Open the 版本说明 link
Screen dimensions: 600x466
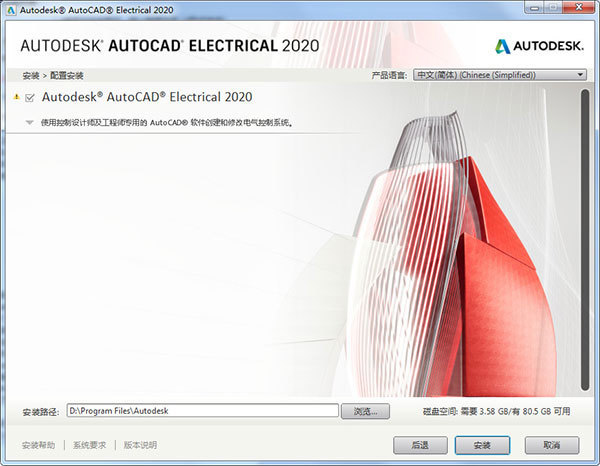140,445
